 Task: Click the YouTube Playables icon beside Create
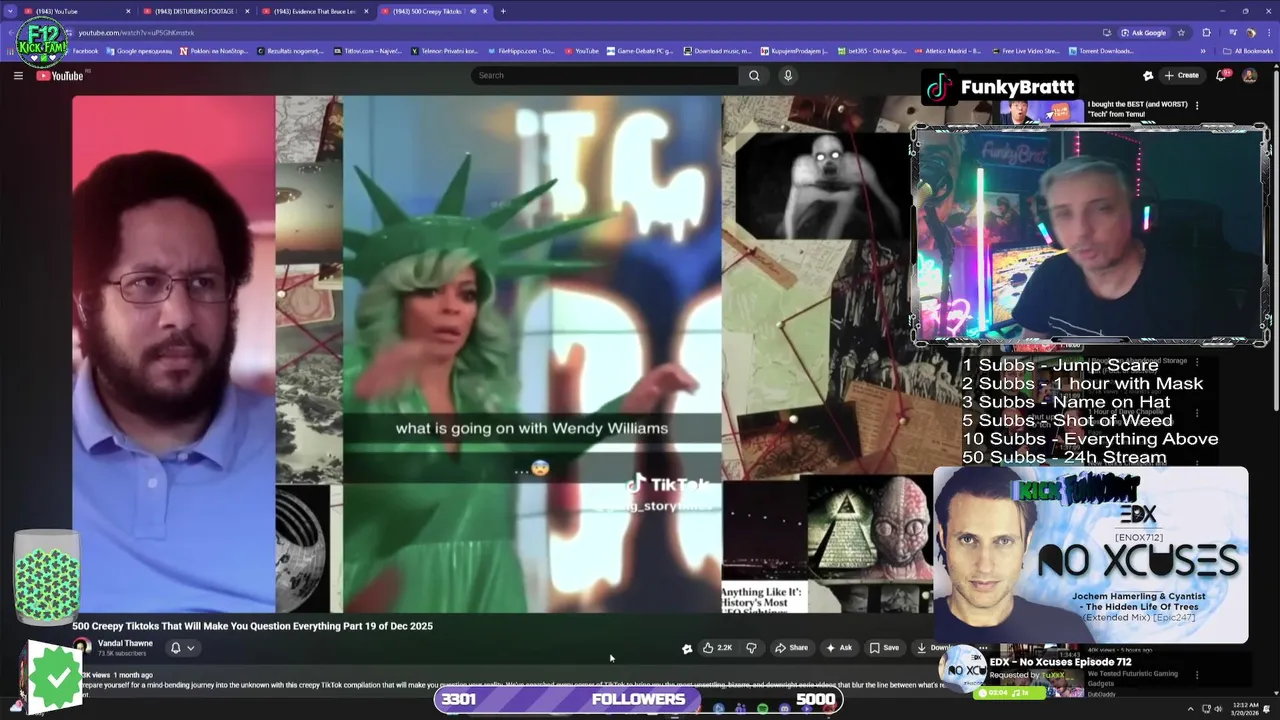[x=1148, y=75]
